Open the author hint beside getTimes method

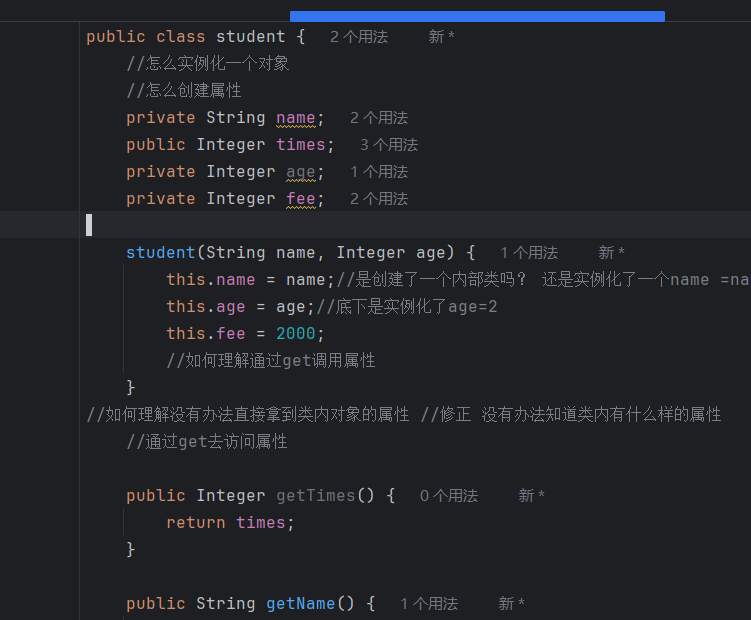point(531,496)
